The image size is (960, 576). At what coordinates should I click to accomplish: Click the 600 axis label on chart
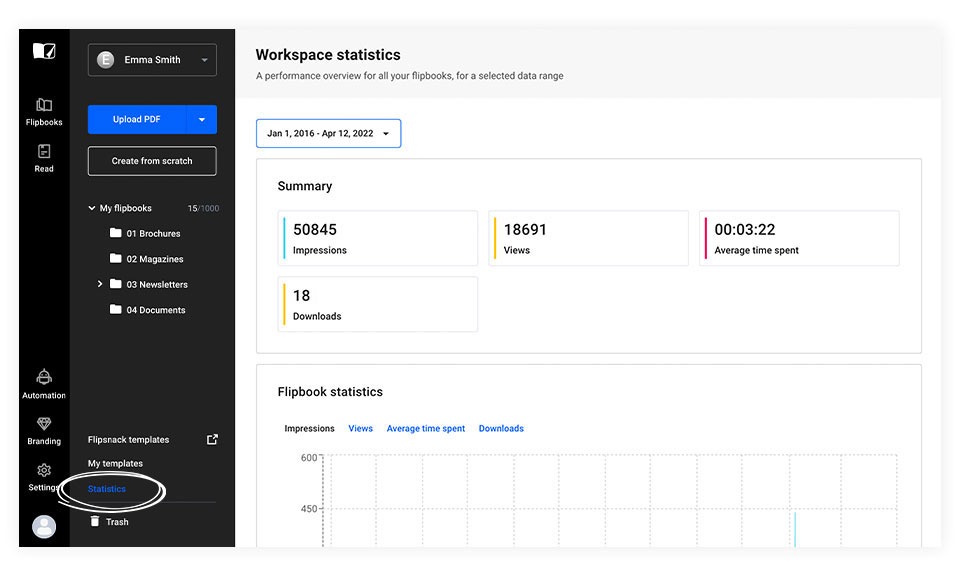coord(309,457)
